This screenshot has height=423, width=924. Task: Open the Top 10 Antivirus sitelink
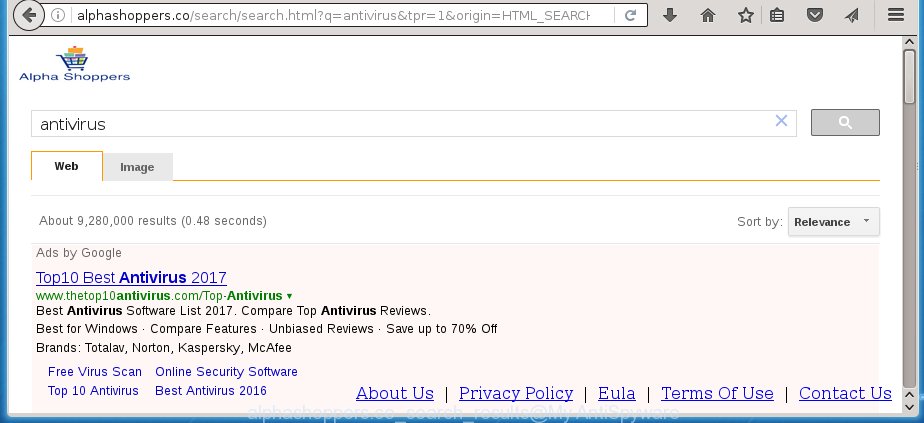tap(93, 391)
